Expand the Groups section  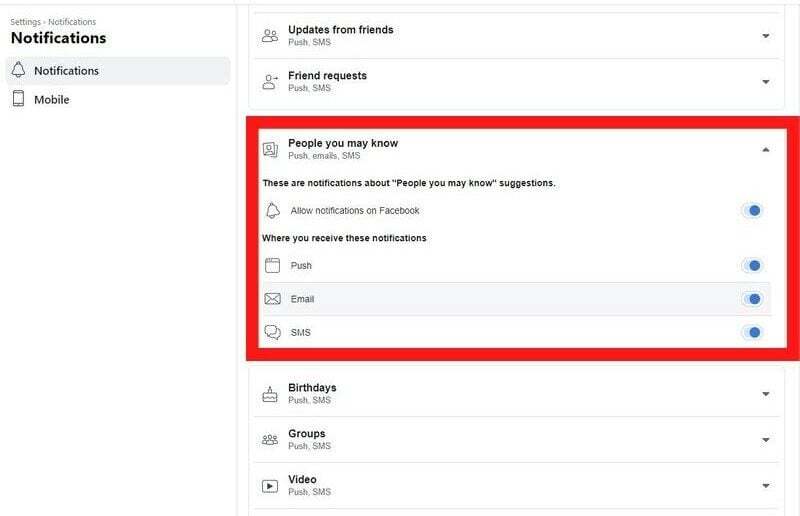coord(765,440)
